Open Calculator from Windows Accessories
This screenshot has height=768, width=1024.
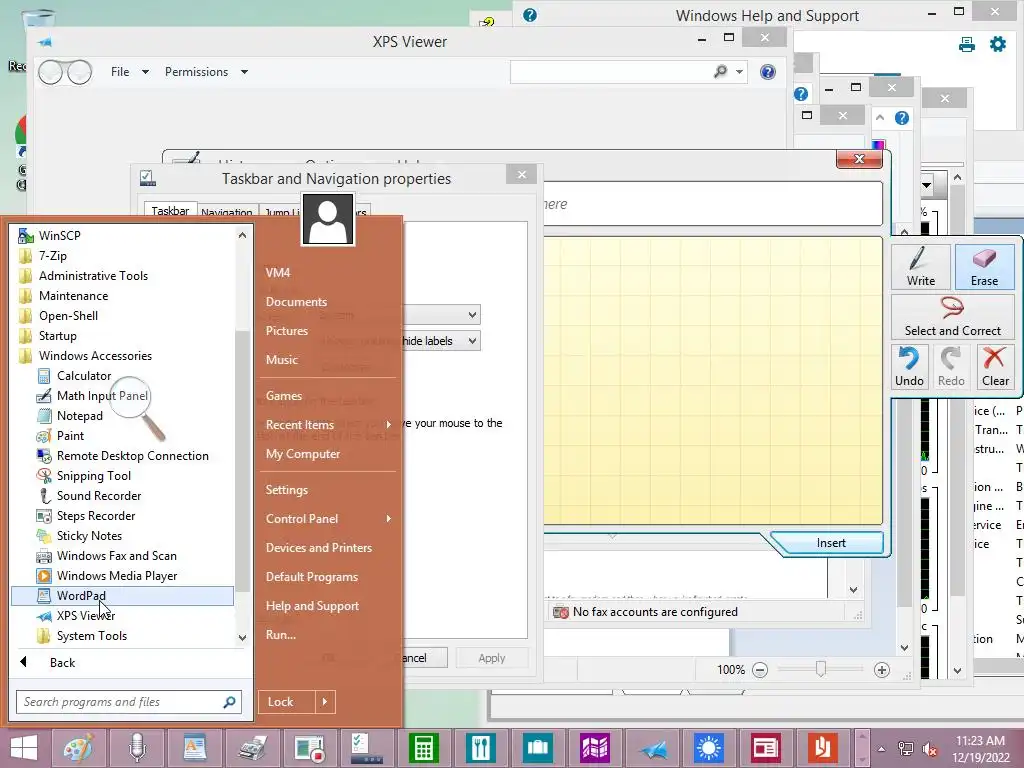pyautogui.click(x=84, y=376)
